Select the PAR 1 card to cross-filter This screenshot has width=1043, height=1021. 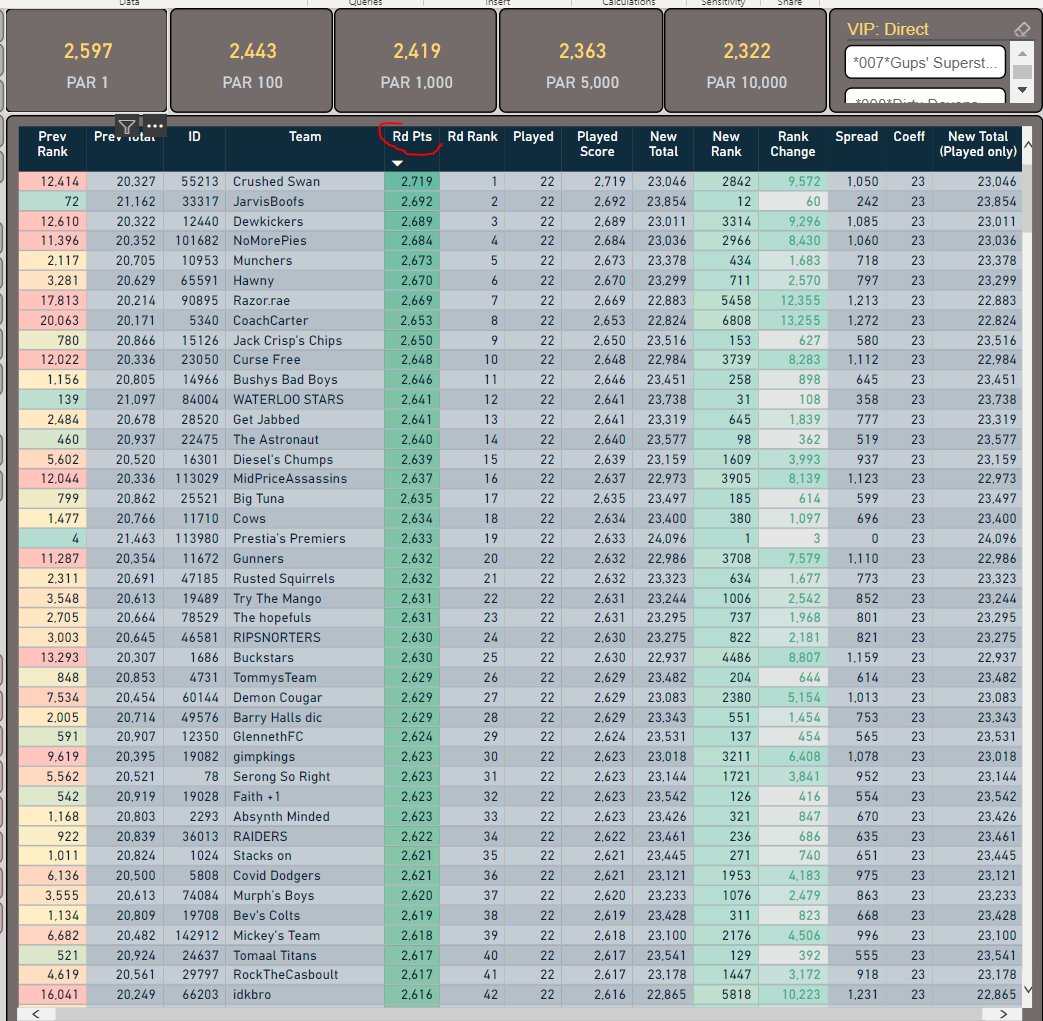tap(86, 60)
